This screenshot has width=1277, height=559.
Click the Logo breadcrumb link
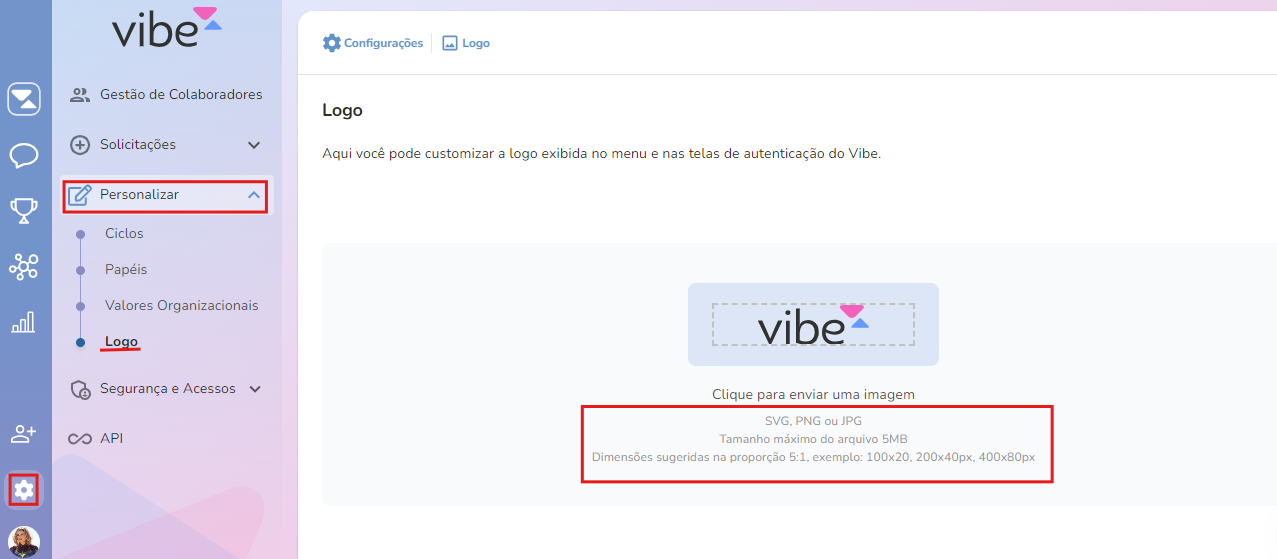[476, 43]
